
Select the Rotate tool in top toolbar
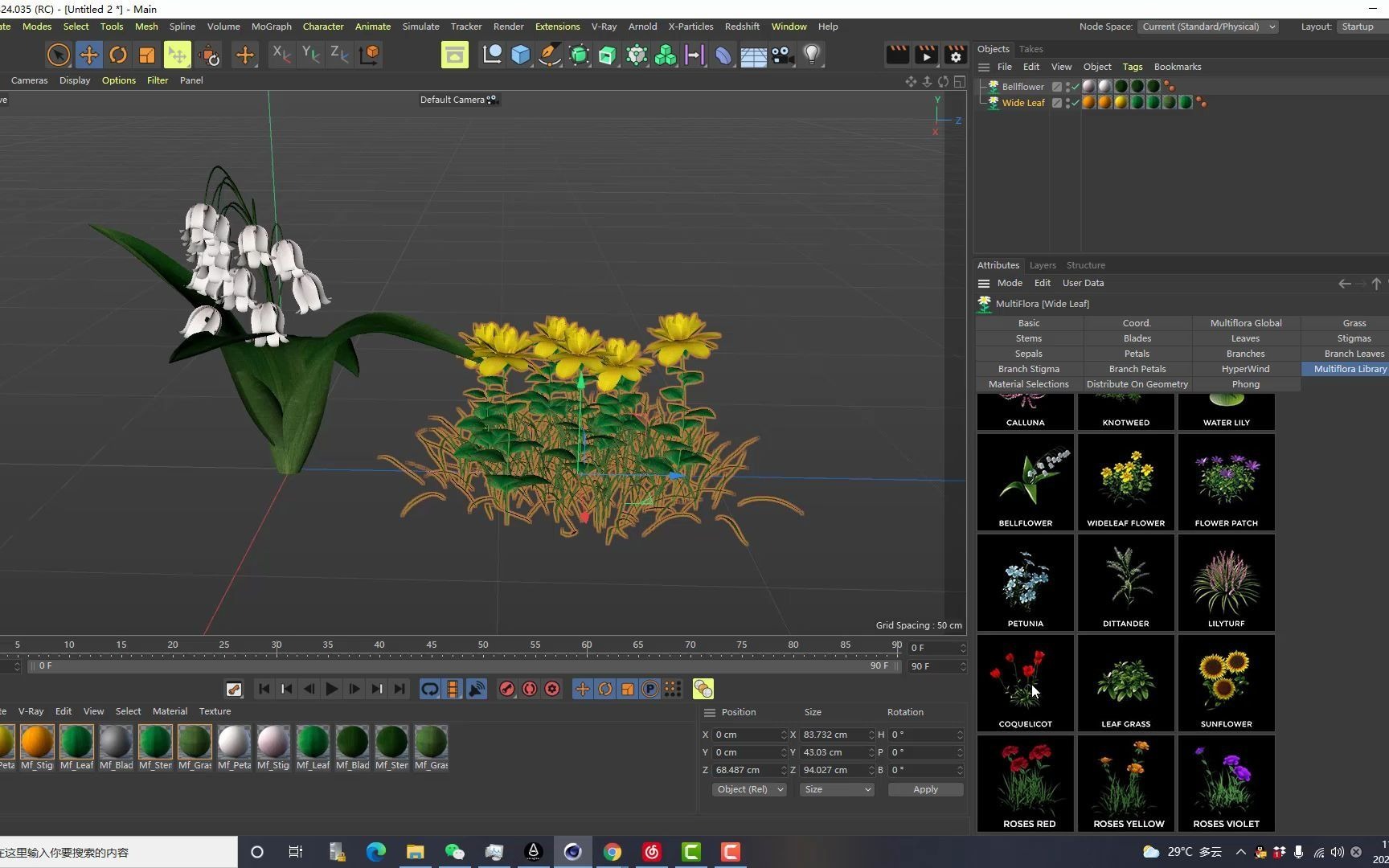pyautogui.click(x=118, y=55)
